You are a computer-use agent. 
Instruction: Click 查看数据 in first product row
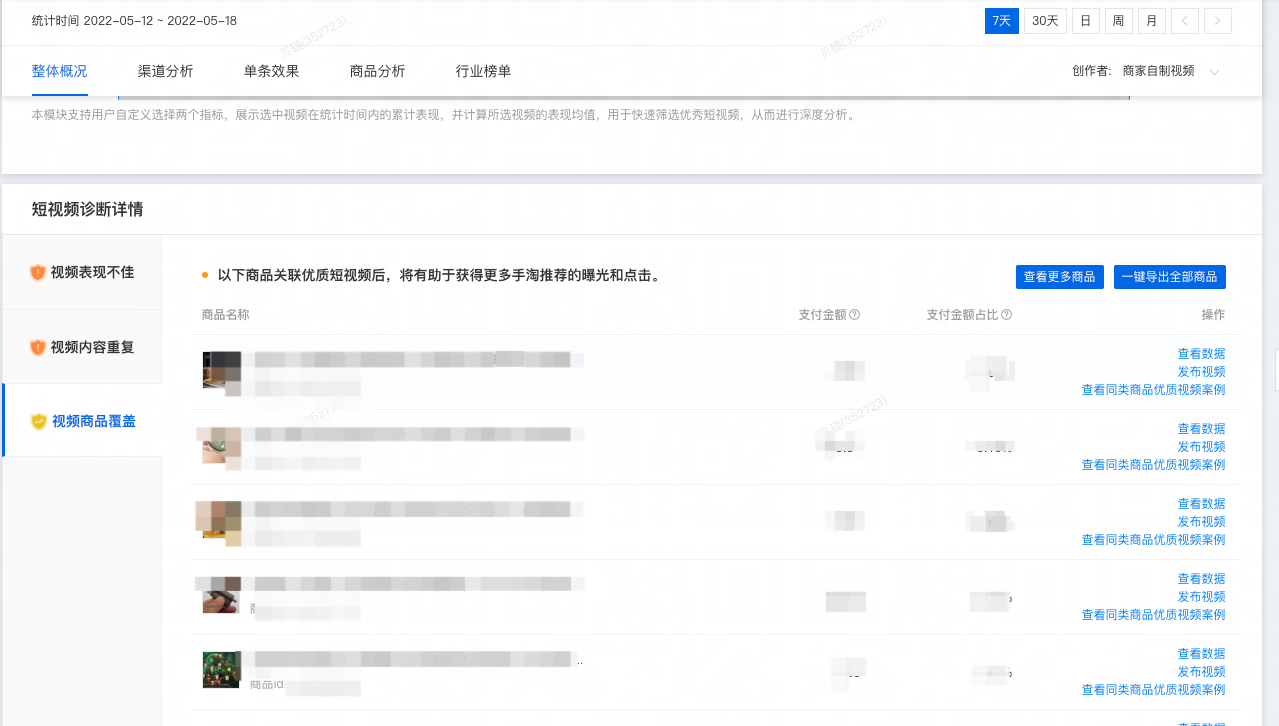click(x=1201, y=353)
